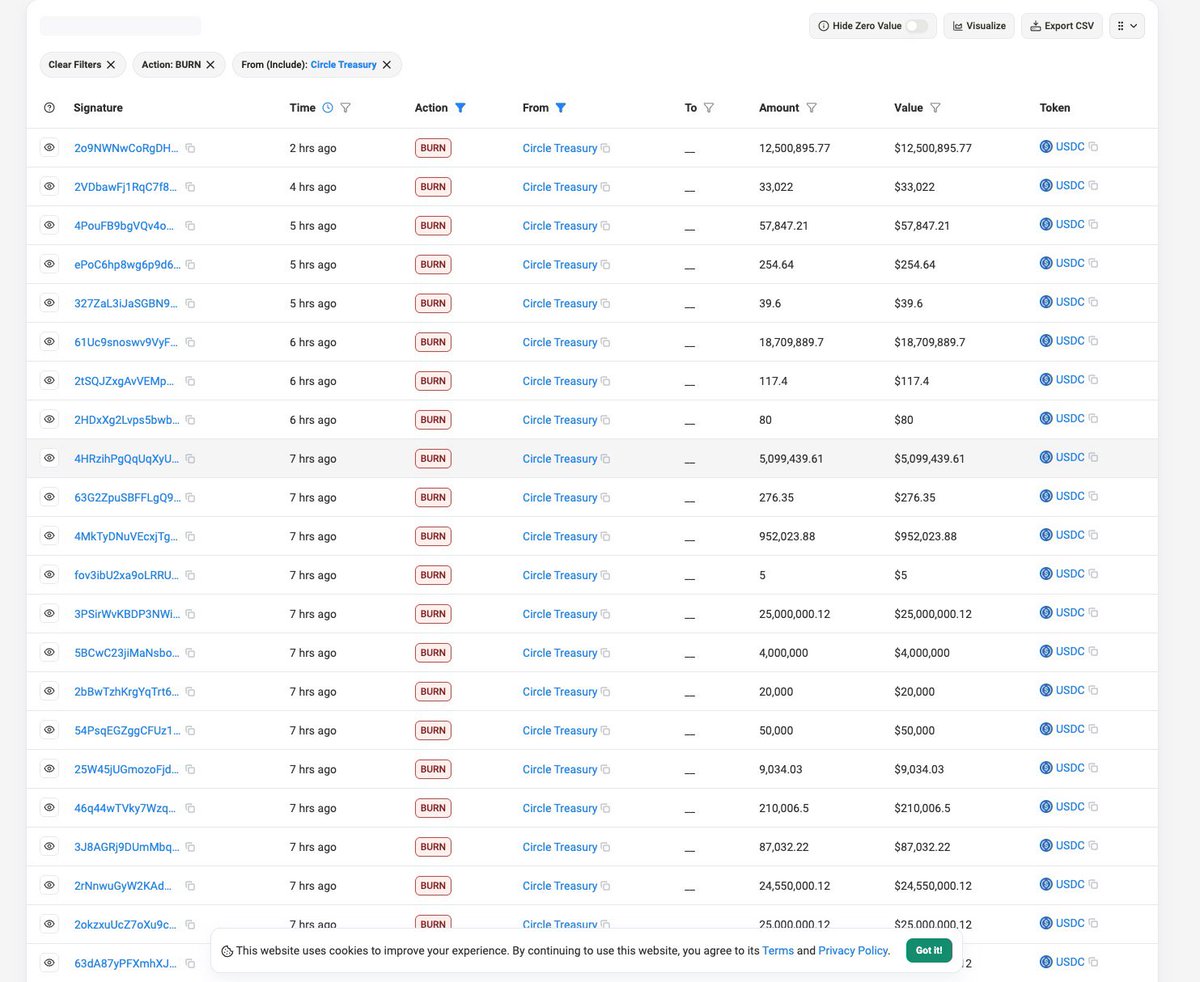Click the Token column header
This screenshot has width=1200, height=982.
pos(1055,108)
